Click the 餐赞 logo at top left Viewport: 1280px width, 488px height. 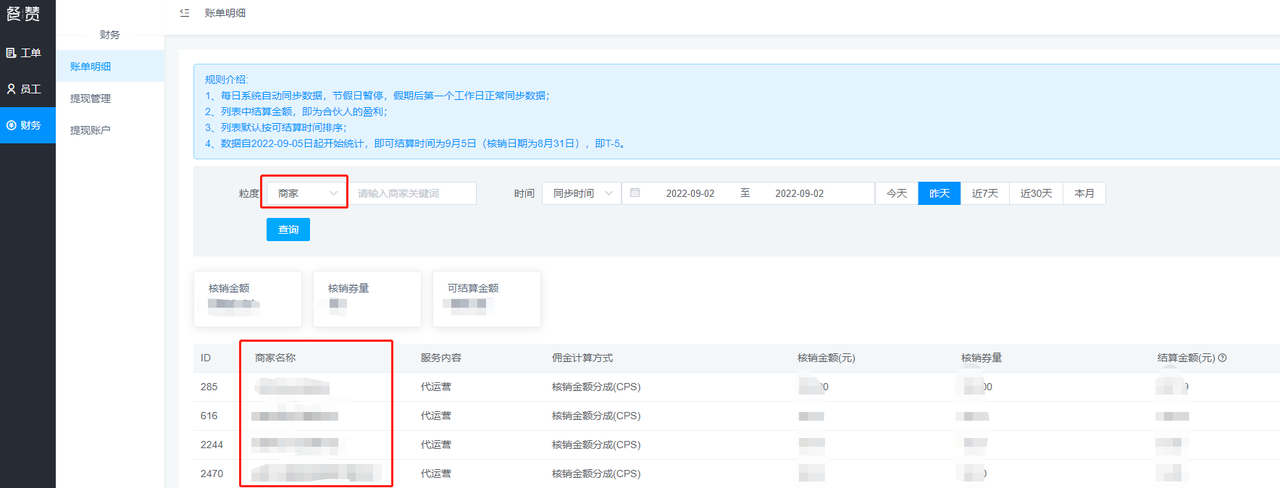click(27, 16)
